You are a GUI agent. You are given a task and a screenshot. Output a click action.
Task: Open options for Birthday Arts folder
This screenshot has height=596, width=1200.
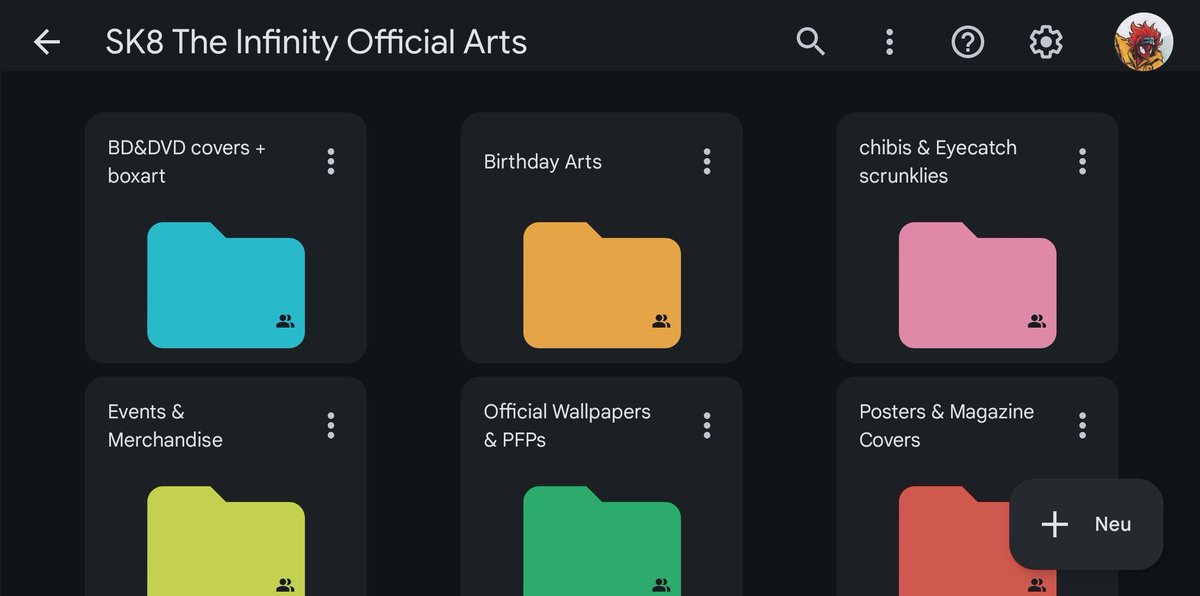707,161
